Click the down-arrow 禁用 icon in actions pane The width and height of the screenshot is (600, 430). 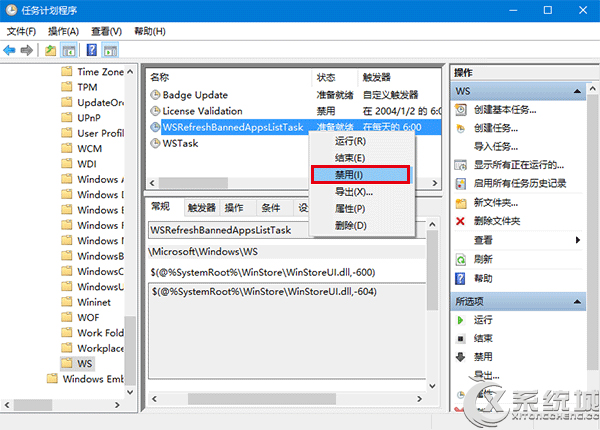(460, 357)
